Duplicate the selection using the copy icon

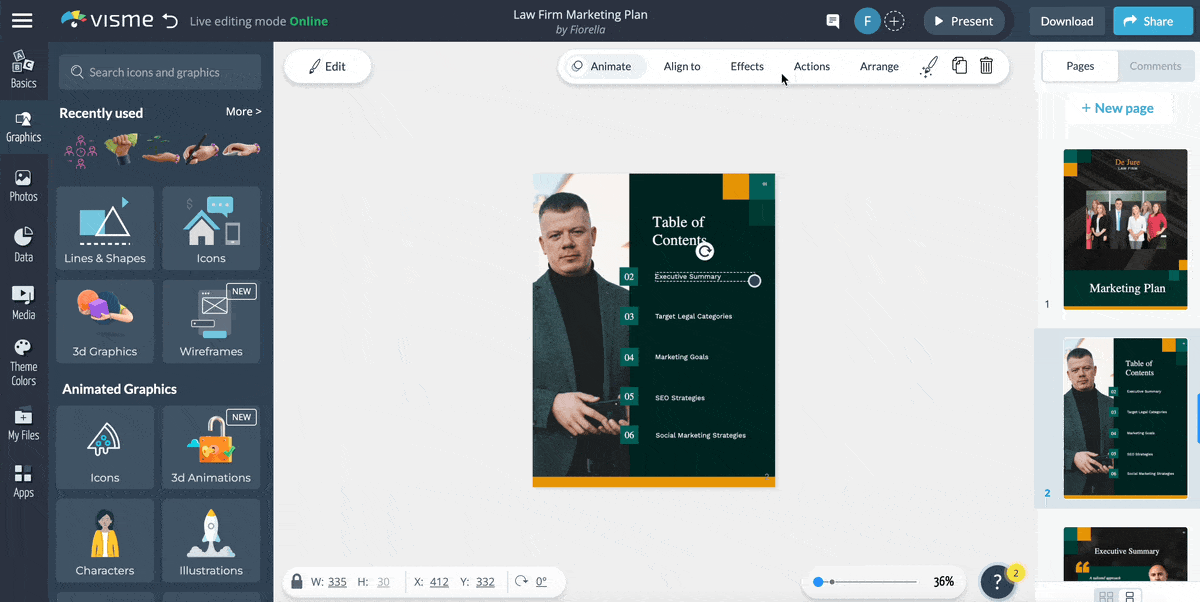958,65
